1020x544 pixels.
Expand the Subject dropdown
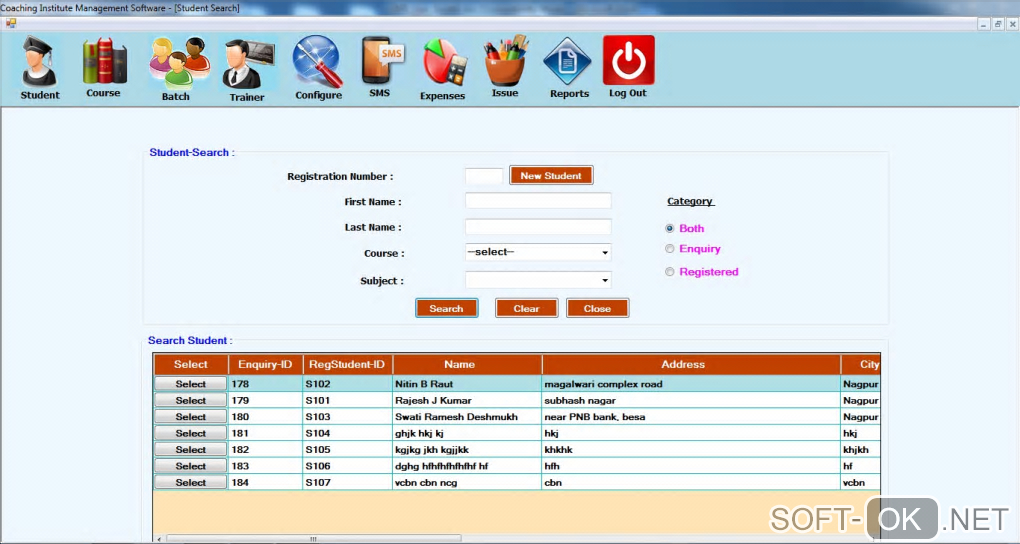[604, 280]
